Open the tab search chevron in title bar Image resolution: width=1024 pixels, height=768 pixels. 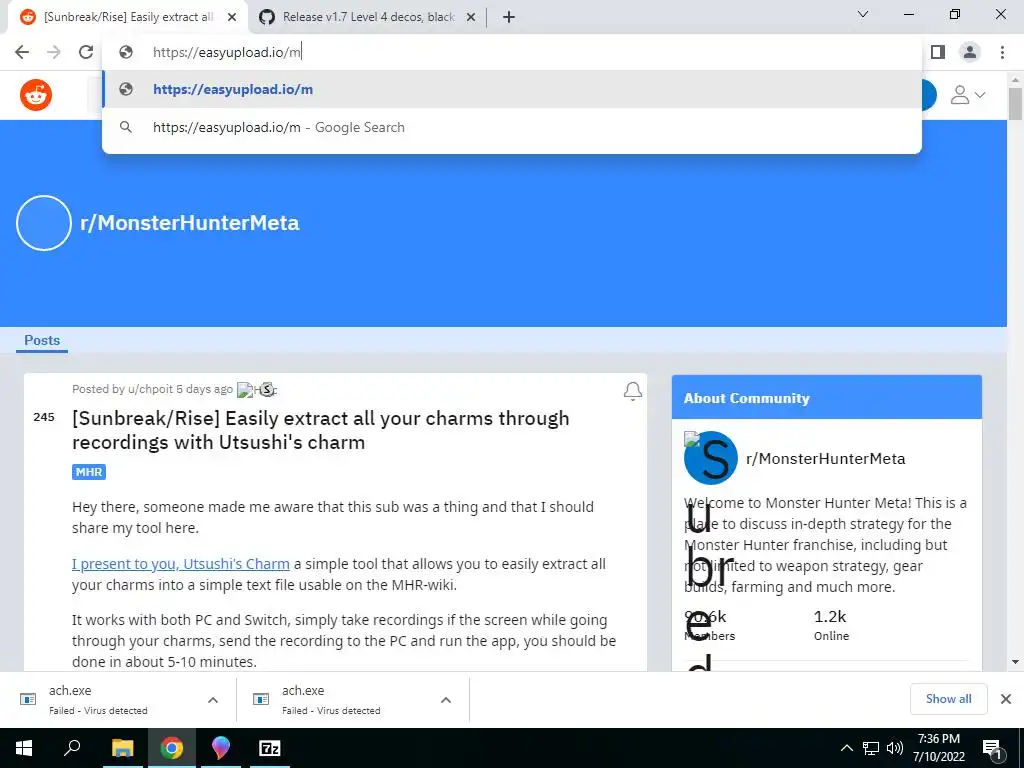(x=863, y=14)
